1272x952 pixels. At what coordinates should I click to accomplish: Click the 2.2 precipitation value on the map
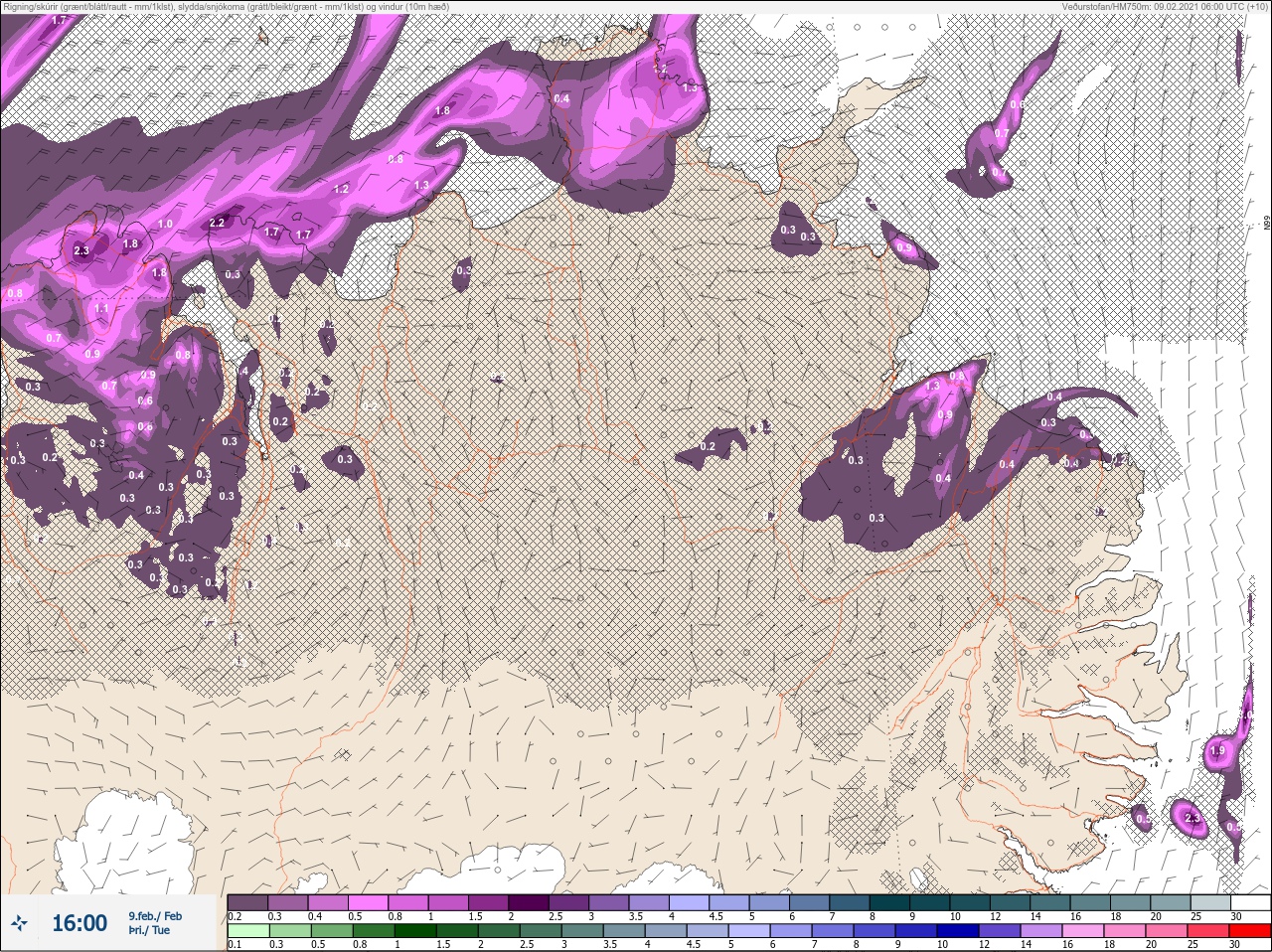coord(218,223)
